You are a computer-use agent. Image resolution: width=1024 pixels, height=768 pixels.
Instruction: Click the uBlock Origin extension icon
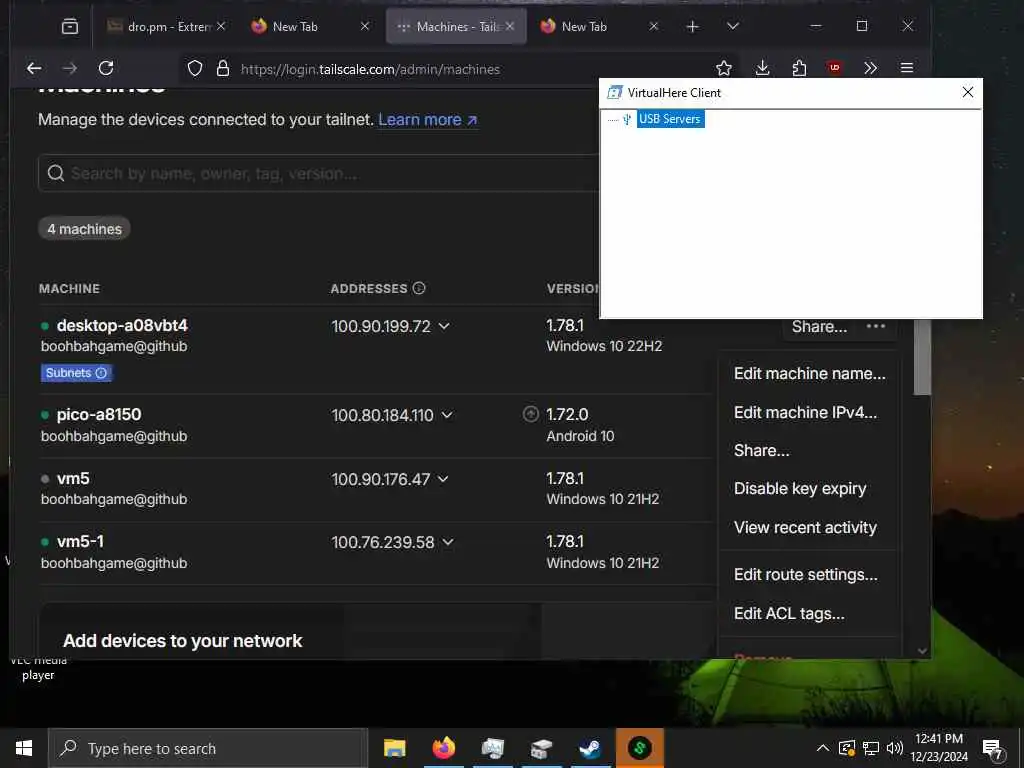(834, 68)
